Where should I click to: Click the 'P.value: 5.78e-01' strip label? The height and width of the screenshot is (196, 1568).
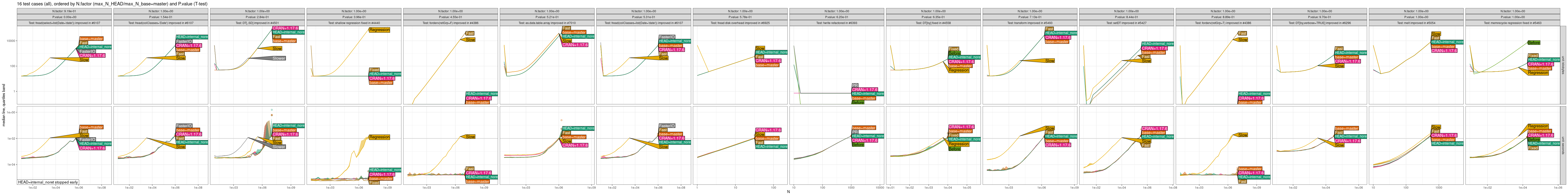pos(740,17)
